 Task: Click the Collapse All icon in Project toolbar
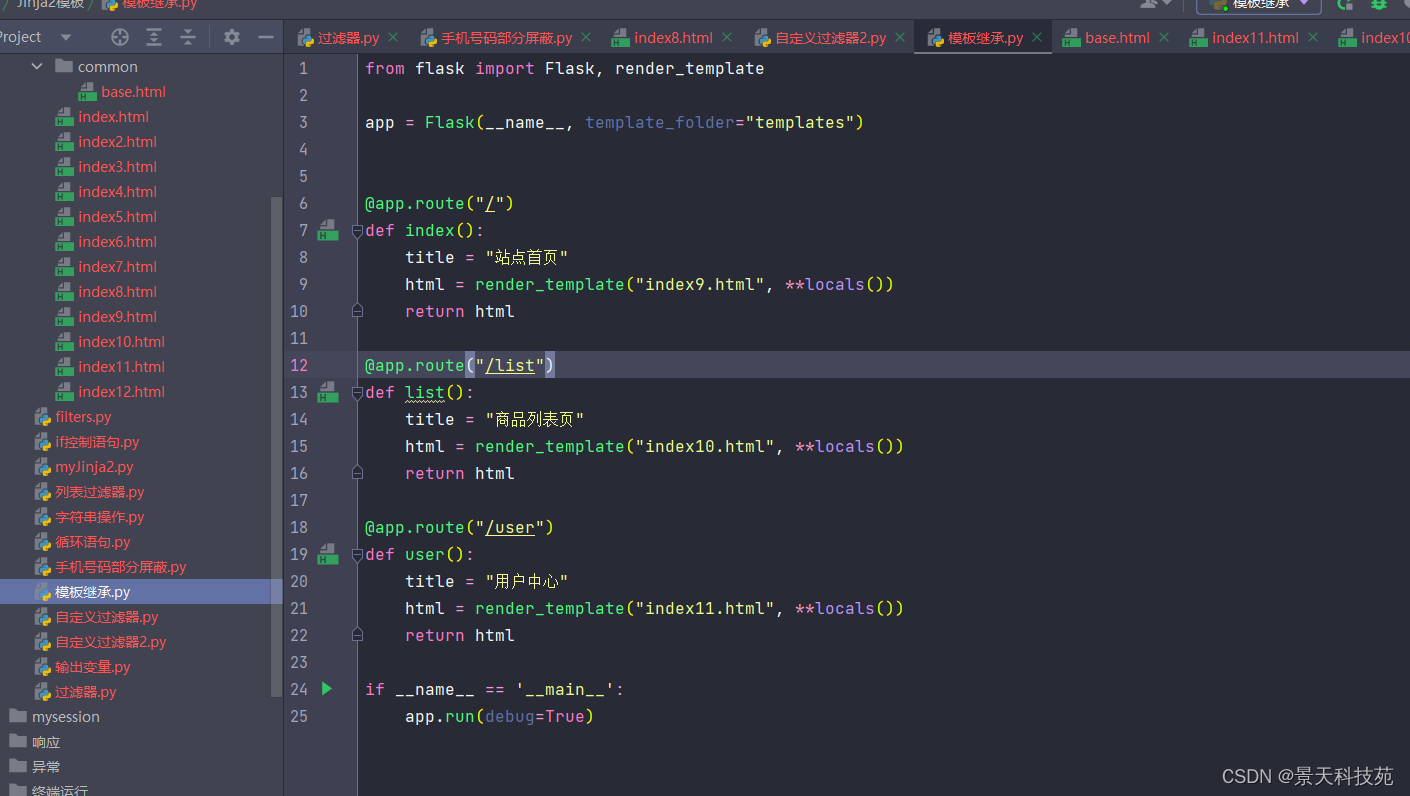pyautogui.click(x=188, y=37)
